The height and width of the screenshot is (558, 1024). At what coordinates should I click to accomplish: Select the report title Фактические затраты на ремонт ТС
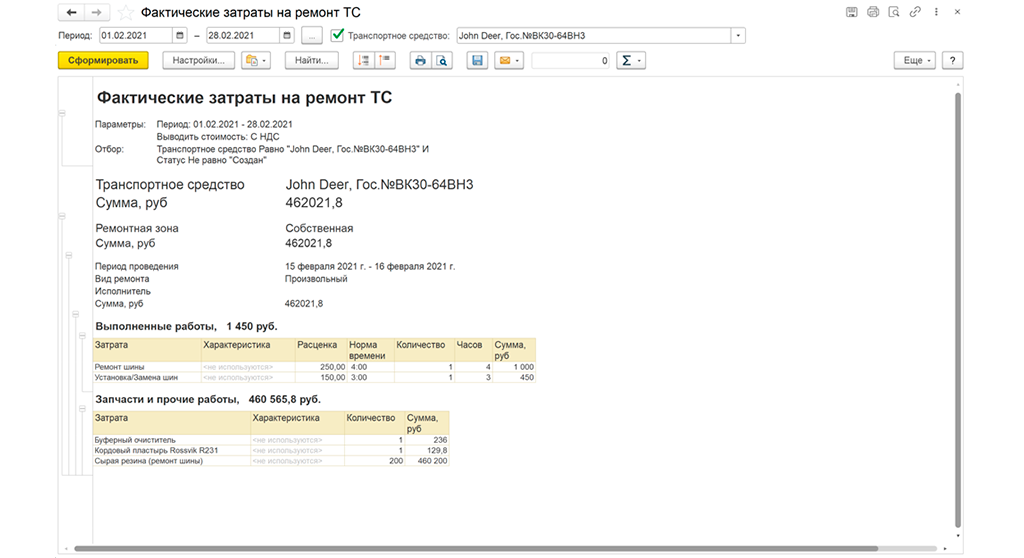pyautogui.click(x=244, y=98)
